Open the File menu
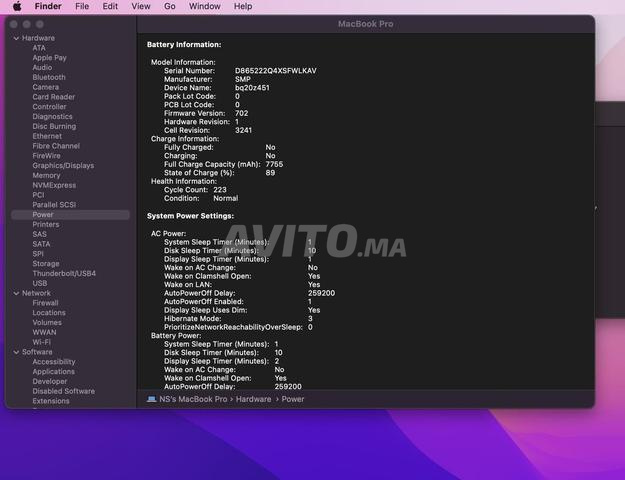This screenshot has width=625, height=480. click(82, 6)
